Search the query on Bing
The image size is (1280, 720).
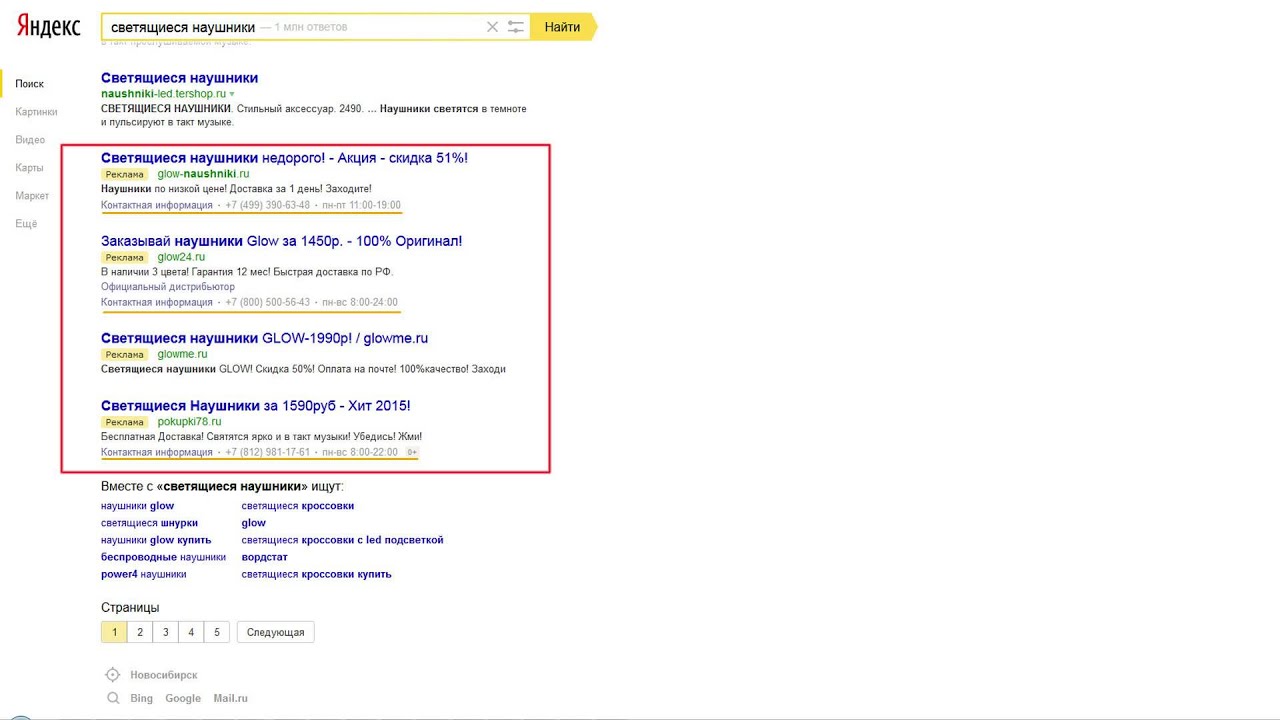[x=142, y=698]
